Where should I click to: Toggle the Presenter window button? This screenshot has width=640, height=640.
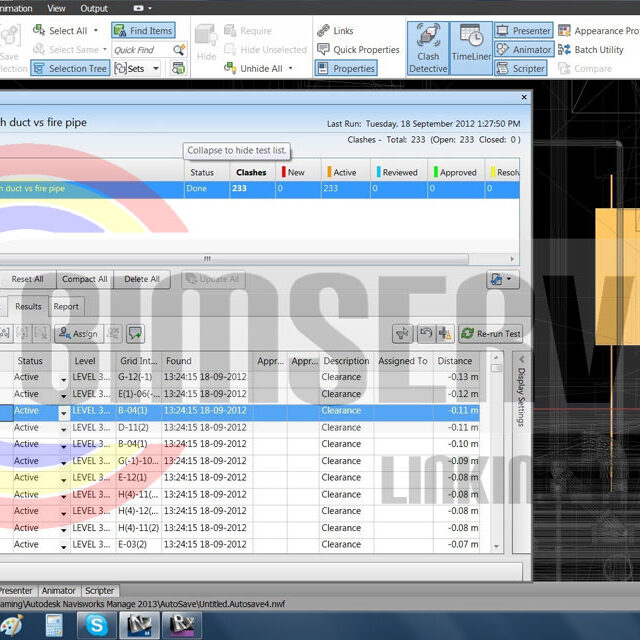click(522, 31)
